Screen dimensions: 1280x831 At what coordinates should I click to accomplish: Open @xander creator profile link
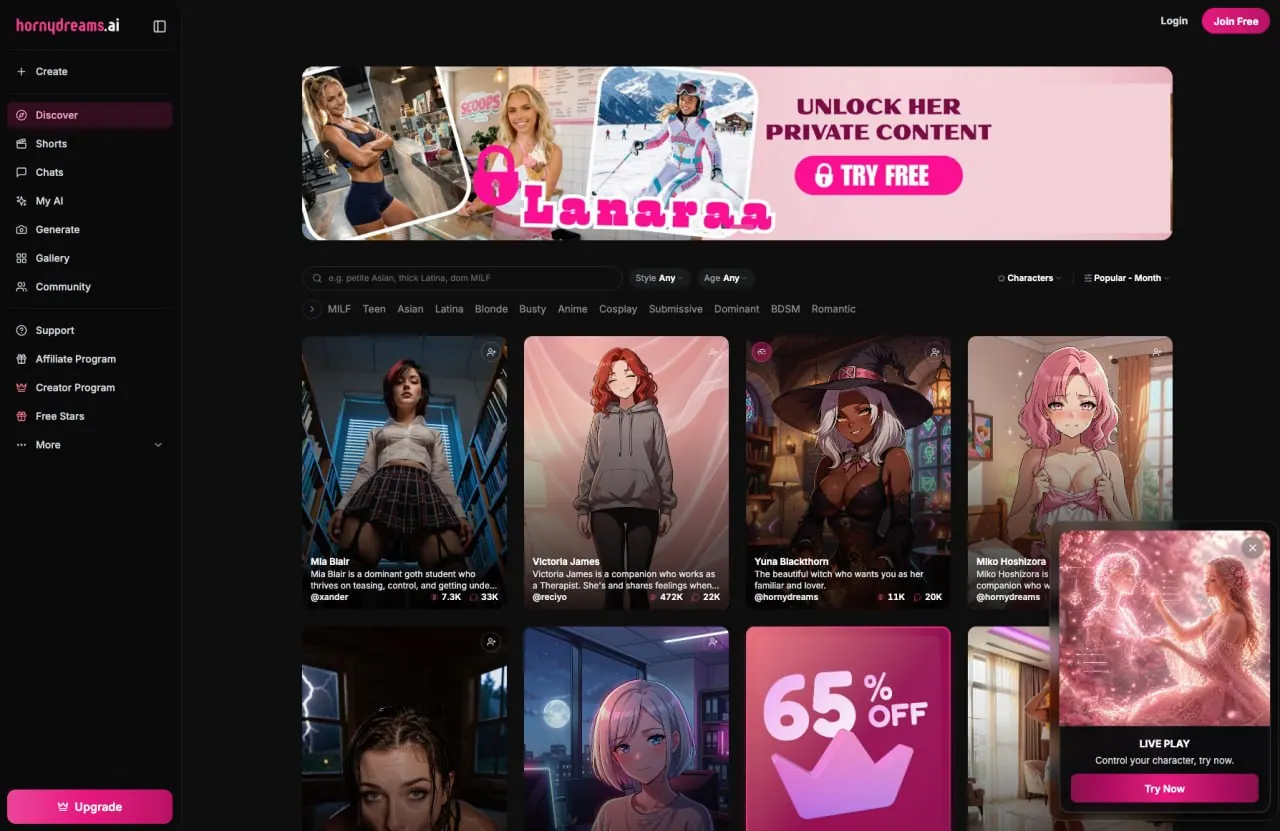[x=329, y=597]
